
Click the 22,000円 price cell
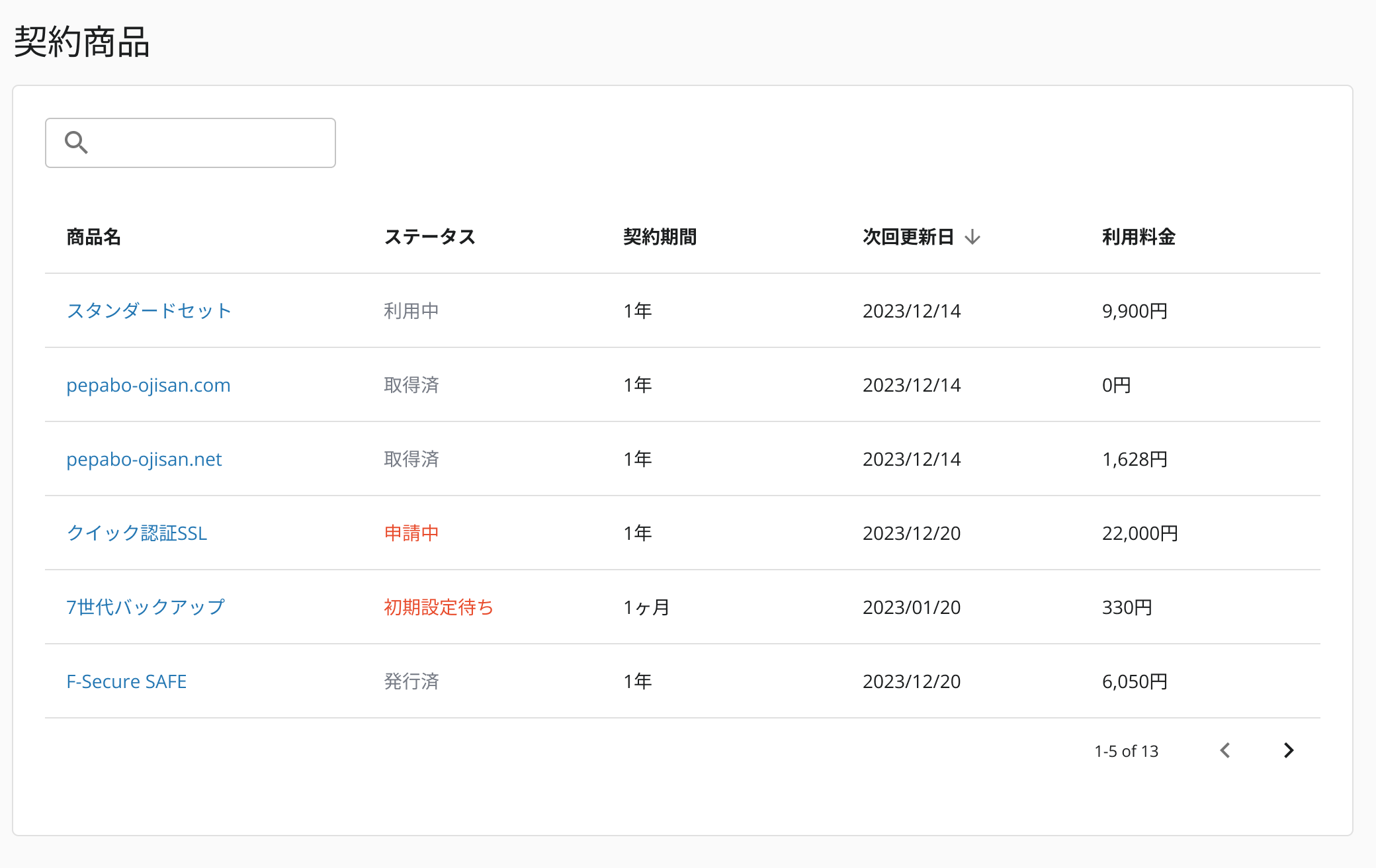(x=1139, y=533)
